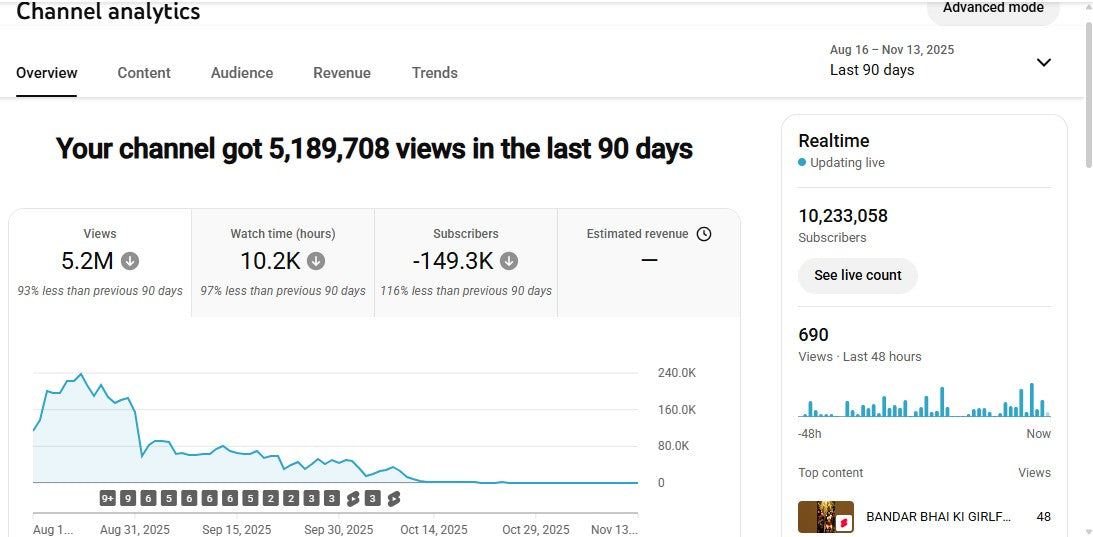Select the Watch time (hours) metric card
The image size is (1093, 537).
[x=283, y=262]
